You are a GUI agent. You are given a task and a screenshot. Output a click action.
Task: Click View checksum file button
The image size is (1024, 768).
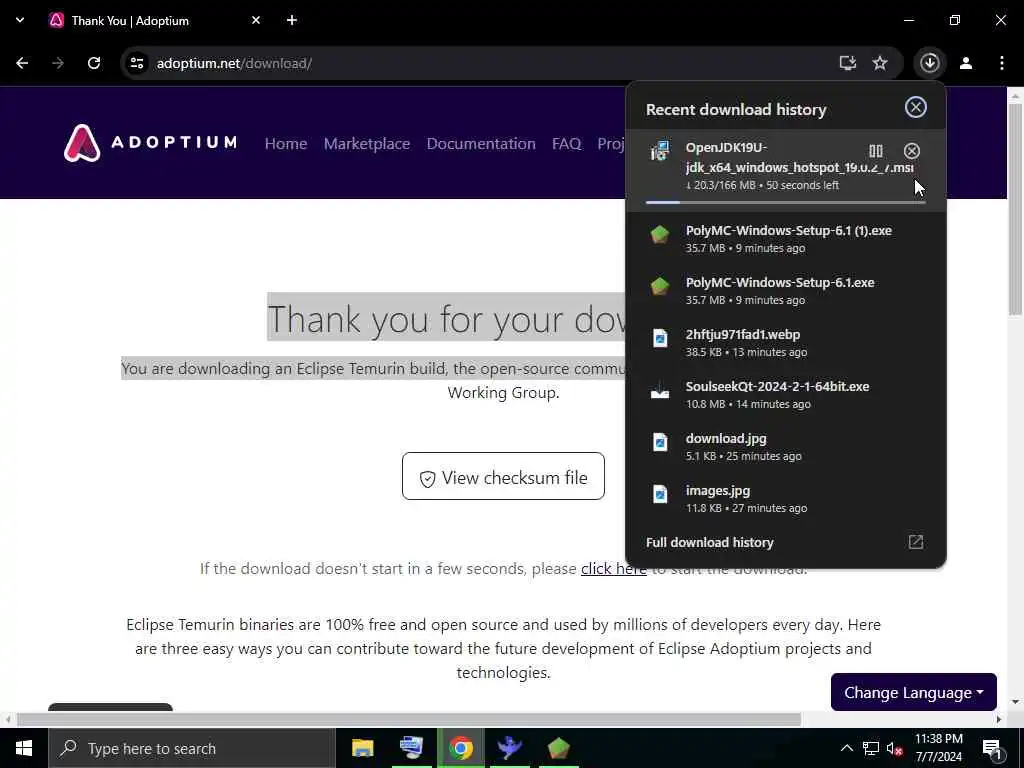pyautogui.click(x=504, y=476)
